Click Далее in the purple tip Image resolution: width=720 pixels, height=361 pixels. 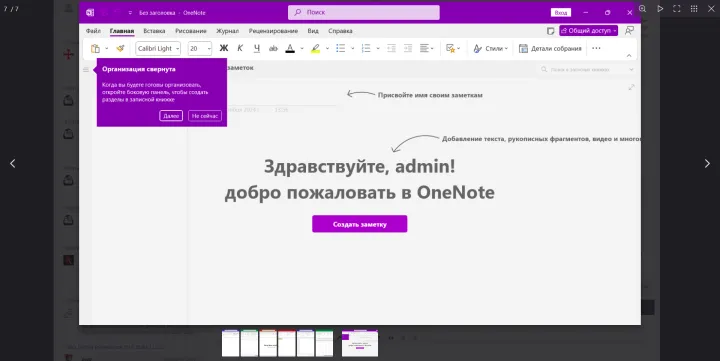[x=171, y=116]
